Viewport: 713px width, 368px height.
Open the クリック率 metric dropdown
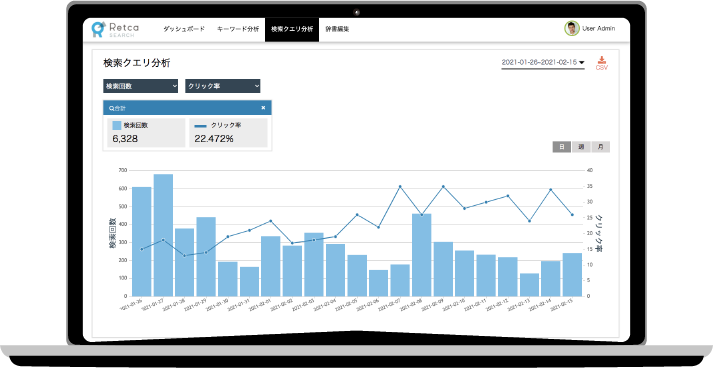click(223, 86)
